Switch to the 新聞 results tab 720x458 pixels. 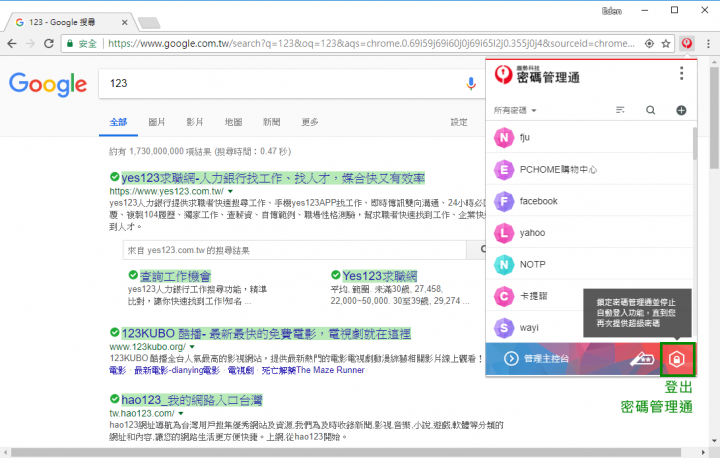pos(271,122)
